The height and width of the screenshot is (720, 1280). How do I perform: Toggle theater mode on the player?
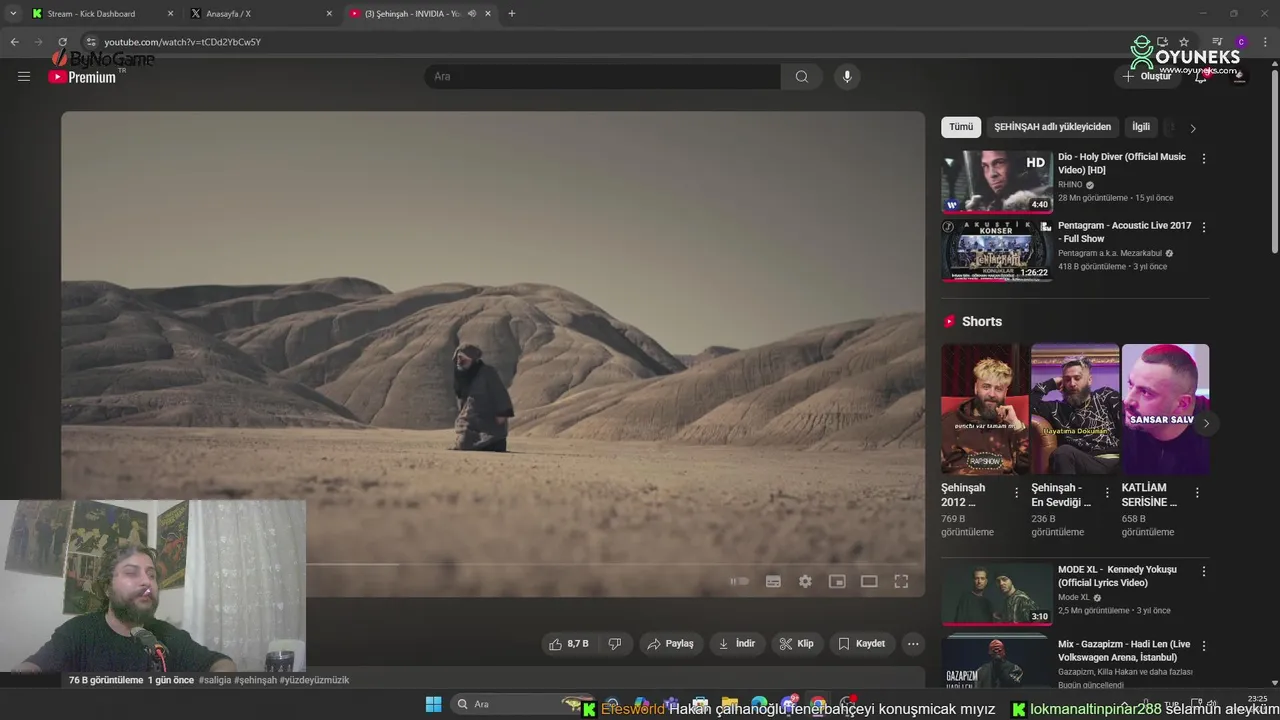(869, 581)
